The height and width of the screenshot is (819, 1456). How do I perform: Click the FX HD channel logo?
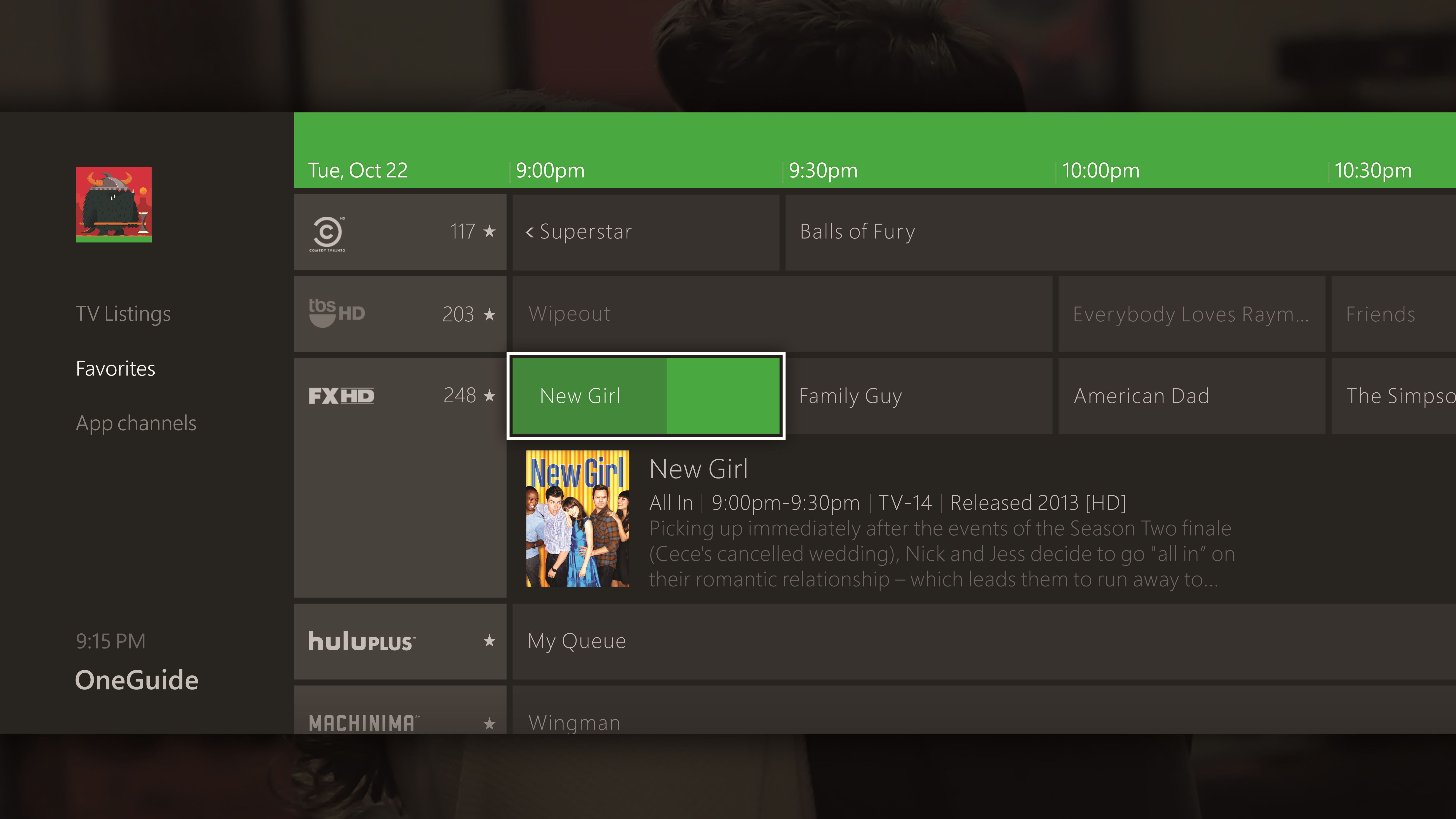(x=341, y=396)
